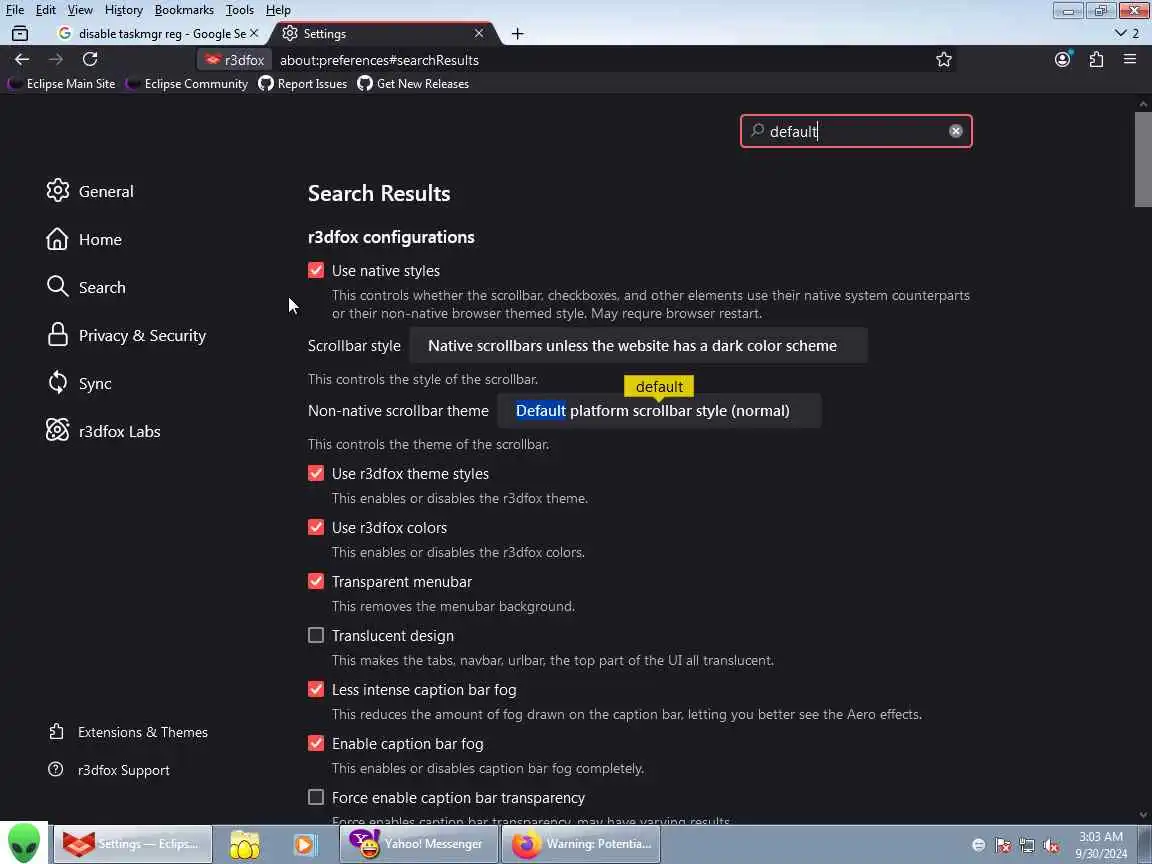Click the address bar URL text
Screen dimensions: 1152x864
pyautogui.click(x=379, y=60)
